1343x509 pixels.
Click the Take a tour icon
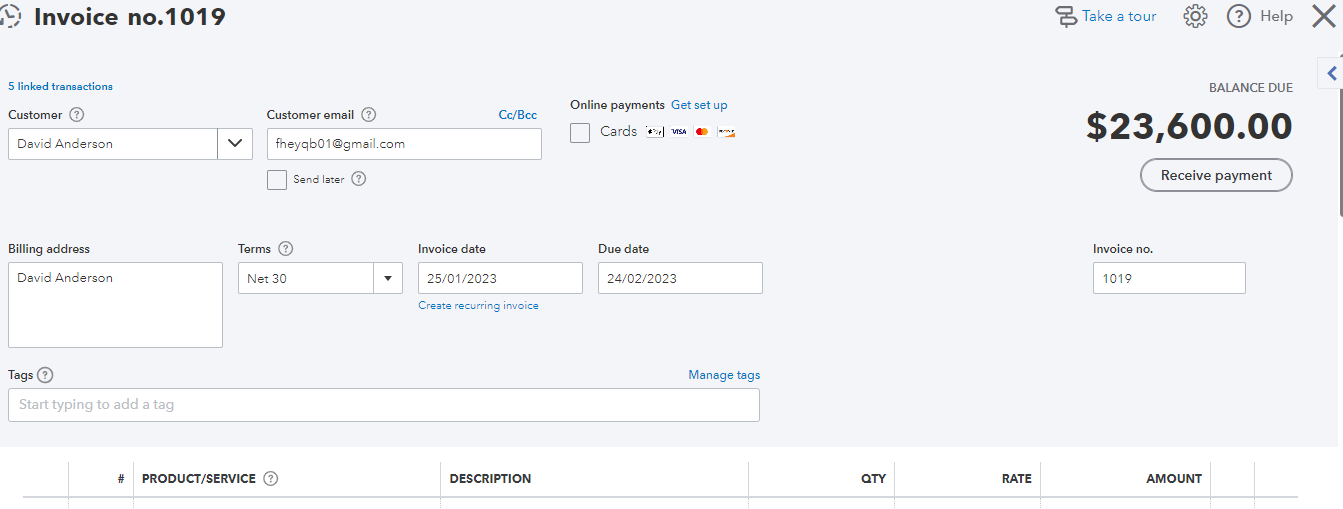point(1067,16)
